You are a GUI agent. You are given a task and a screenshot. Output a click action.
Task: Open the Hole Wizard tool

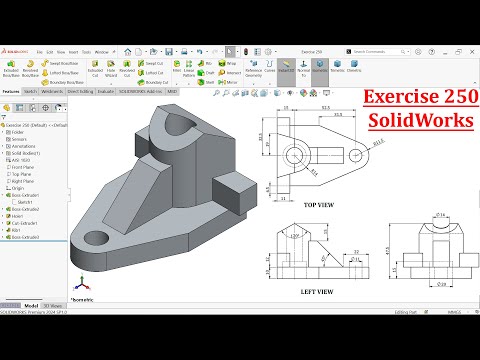[x=111, y=69]
